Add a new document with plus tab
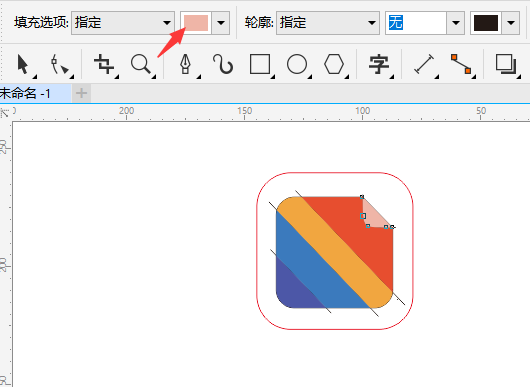 (x=81, y=93)
